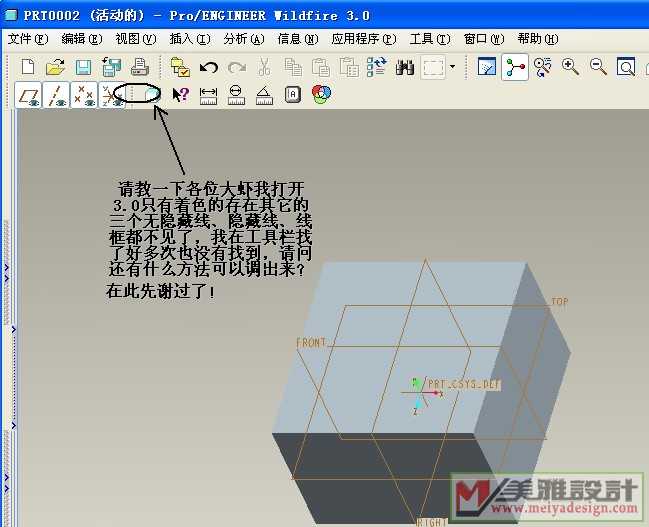Viewport: 649px width, 527px height.
Task: Toggle coordinate systems display
Action: tap(110, 95)
